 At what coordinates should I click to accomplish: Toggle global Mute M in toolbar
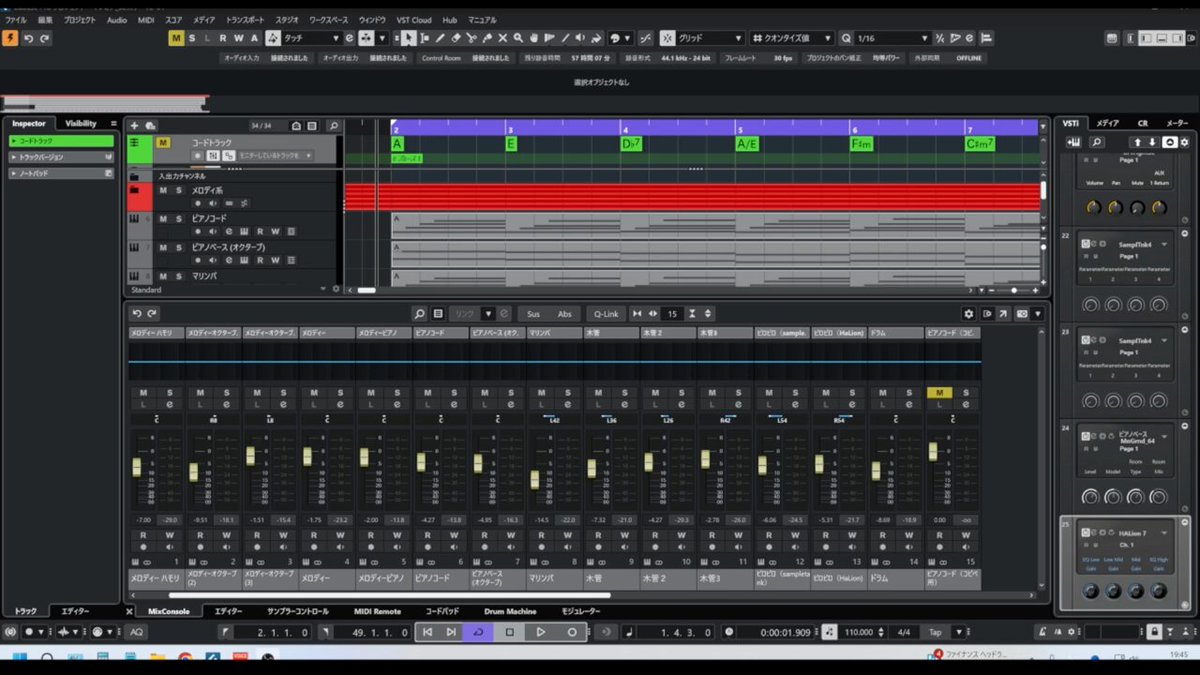click(176, 38)
